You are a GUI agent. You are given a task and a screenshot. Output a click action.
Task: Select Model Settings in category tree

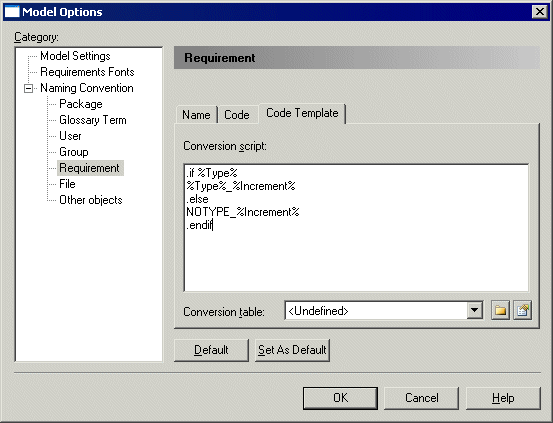tap(75, 56)
